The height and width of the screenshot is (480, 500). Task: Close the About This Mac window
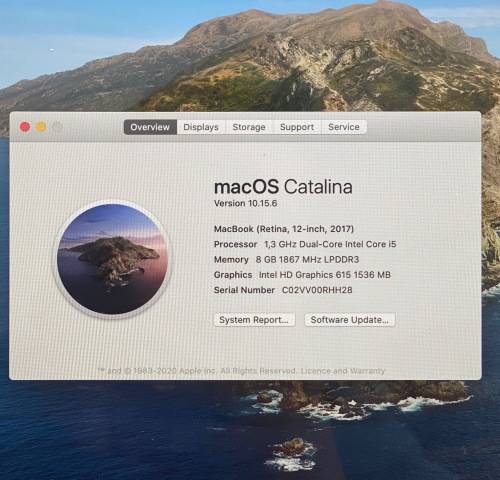click(25, 127)
